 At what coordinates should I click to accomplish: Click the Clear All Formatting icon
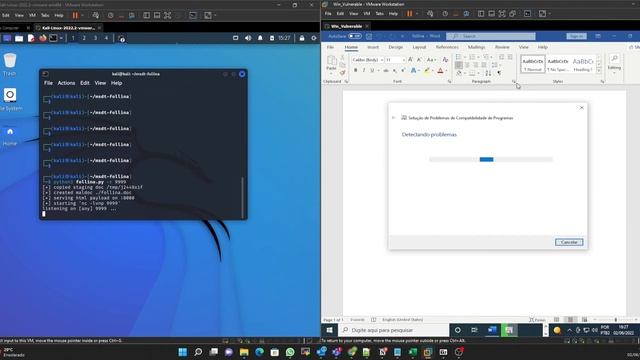pos(445,60)
